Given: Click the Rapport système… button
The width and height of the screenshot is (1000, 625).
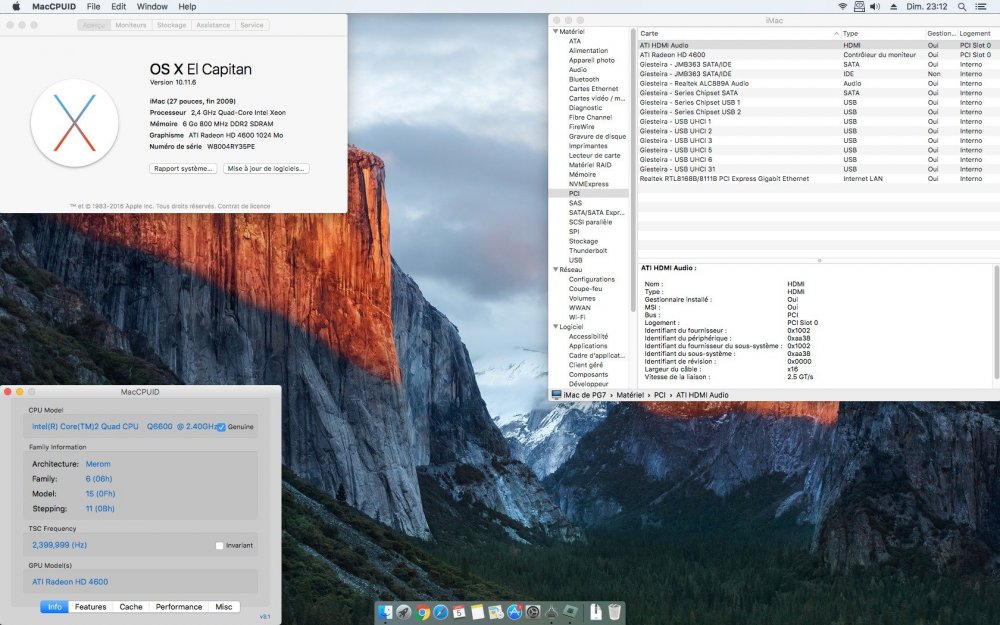Looking at the screenshot, I should pyautogui.click(x=183, y=168).
